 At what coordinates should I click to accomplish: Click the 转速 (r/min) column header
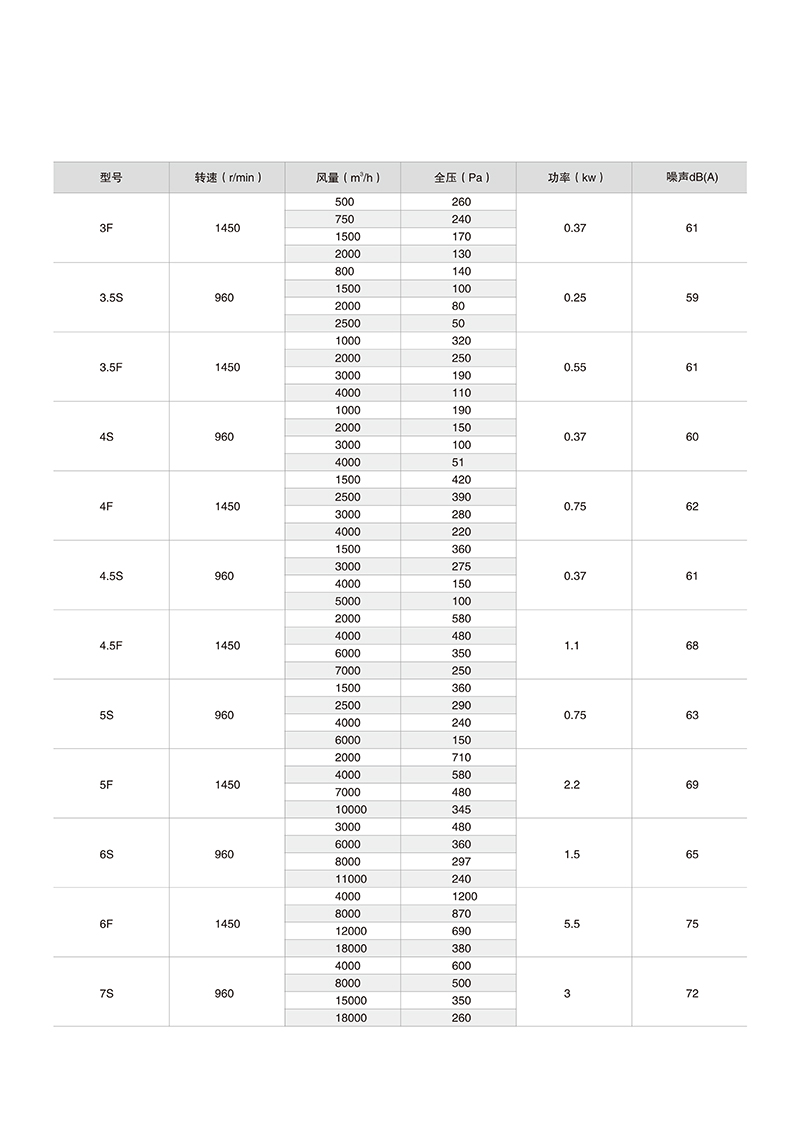[228, 177]
